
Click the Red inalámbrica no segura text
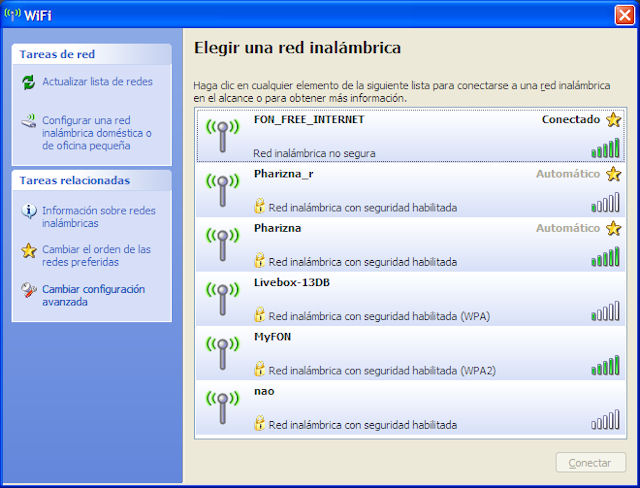tap(314, 153)
